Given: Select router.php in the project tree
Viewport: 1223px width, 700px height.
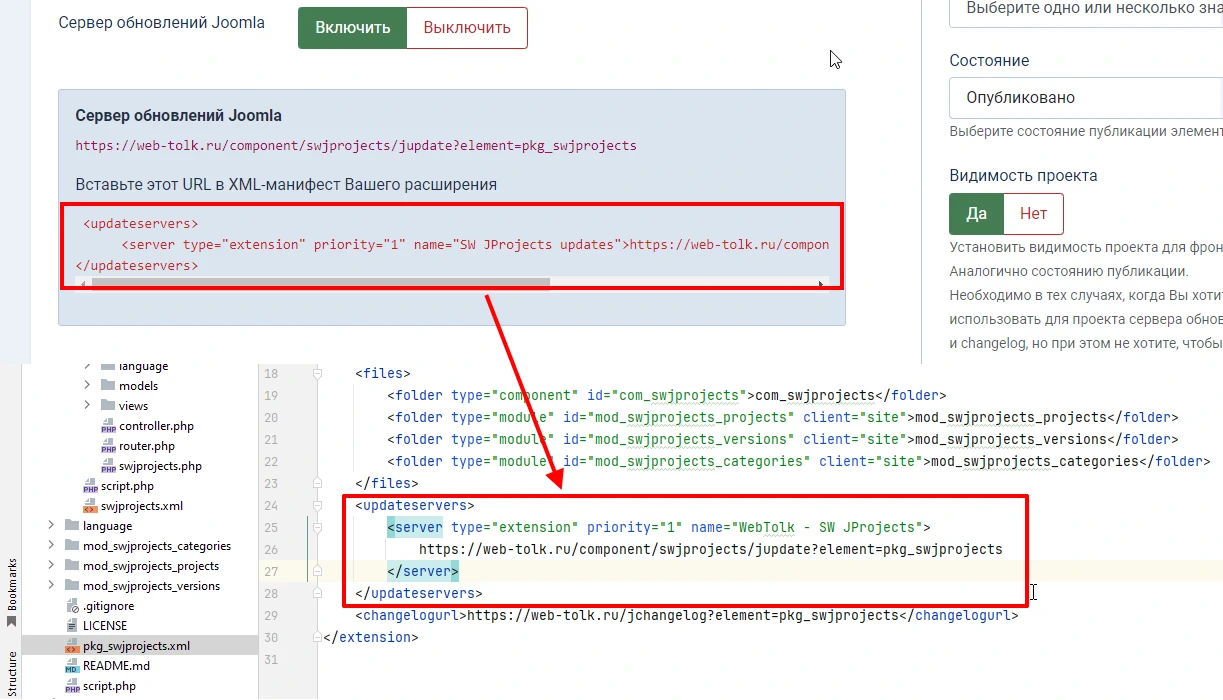Looking at the screenshot, I should [x=147, y=446].
